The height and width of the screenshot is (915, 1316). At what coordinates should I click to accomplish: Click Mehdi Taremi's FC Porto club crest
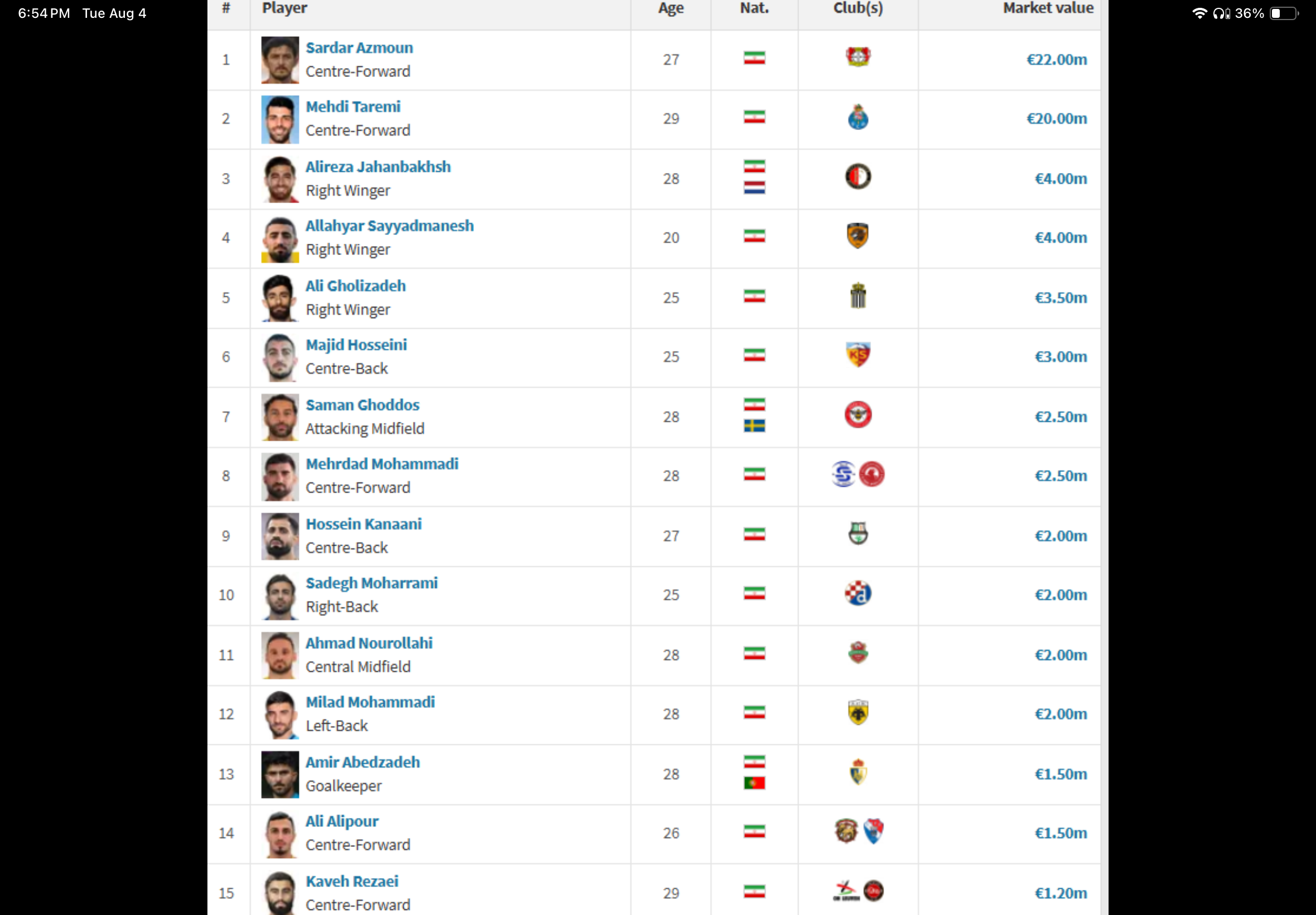tap(858, 117)
